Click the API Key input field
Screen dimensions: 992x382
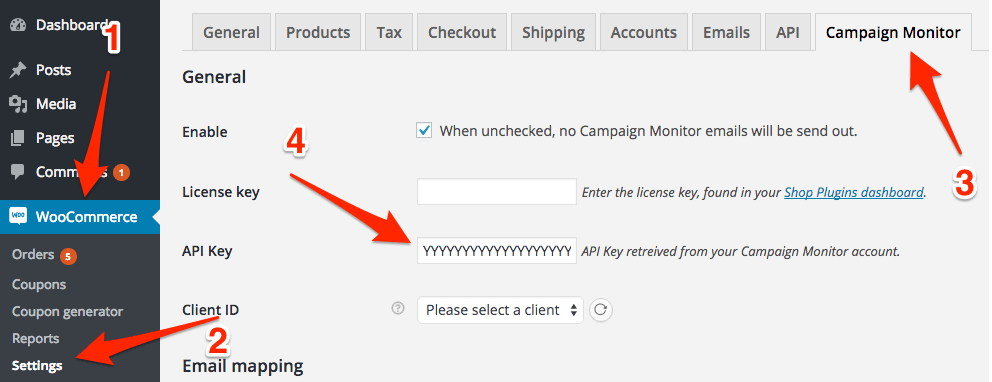click(497, 251)
